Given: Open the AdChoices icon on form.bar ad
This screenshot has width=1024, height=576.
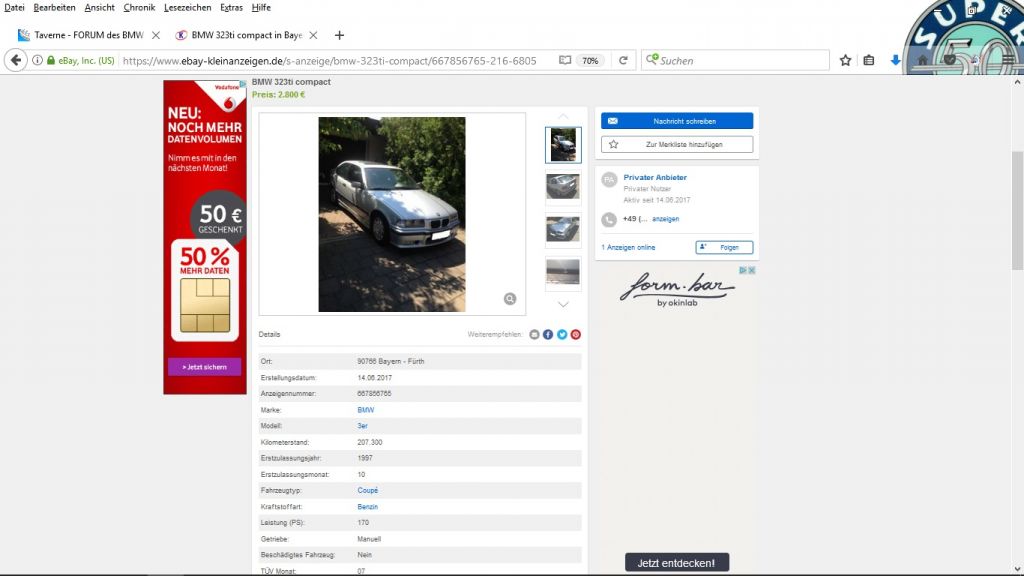Looking at the screenshot, I should [743, 270].
